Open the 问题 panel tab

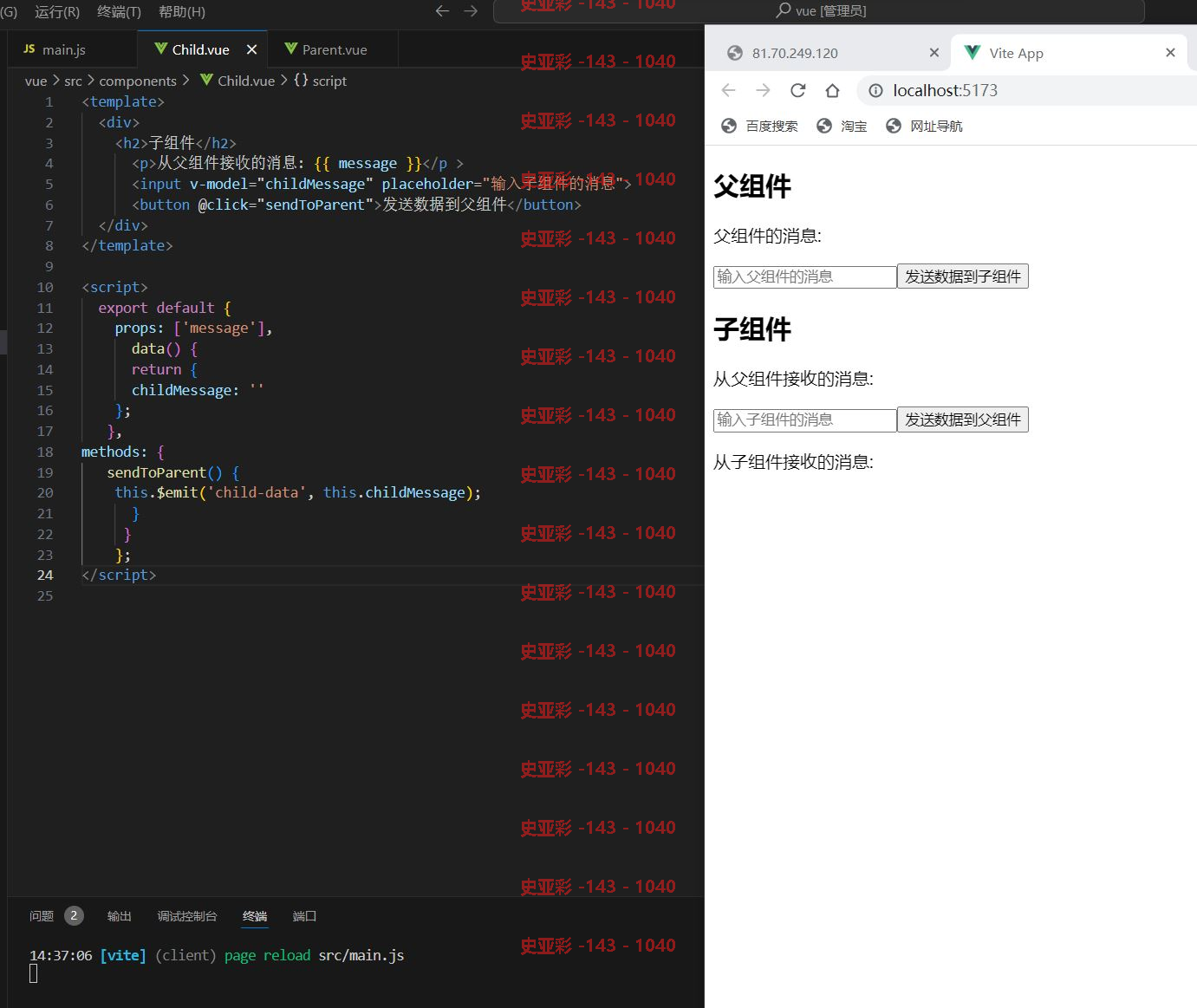[42, 916]
